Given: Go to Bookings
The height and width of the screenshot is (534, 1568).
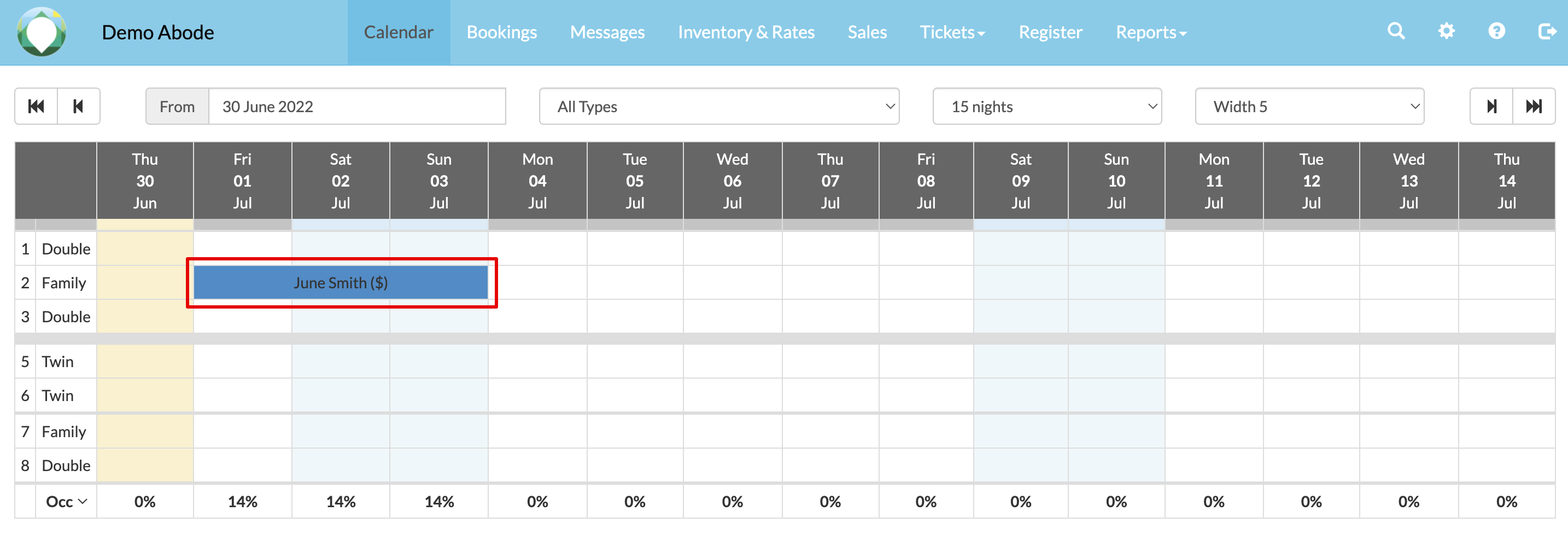Looking at the screenshot, I should point(501,32).
